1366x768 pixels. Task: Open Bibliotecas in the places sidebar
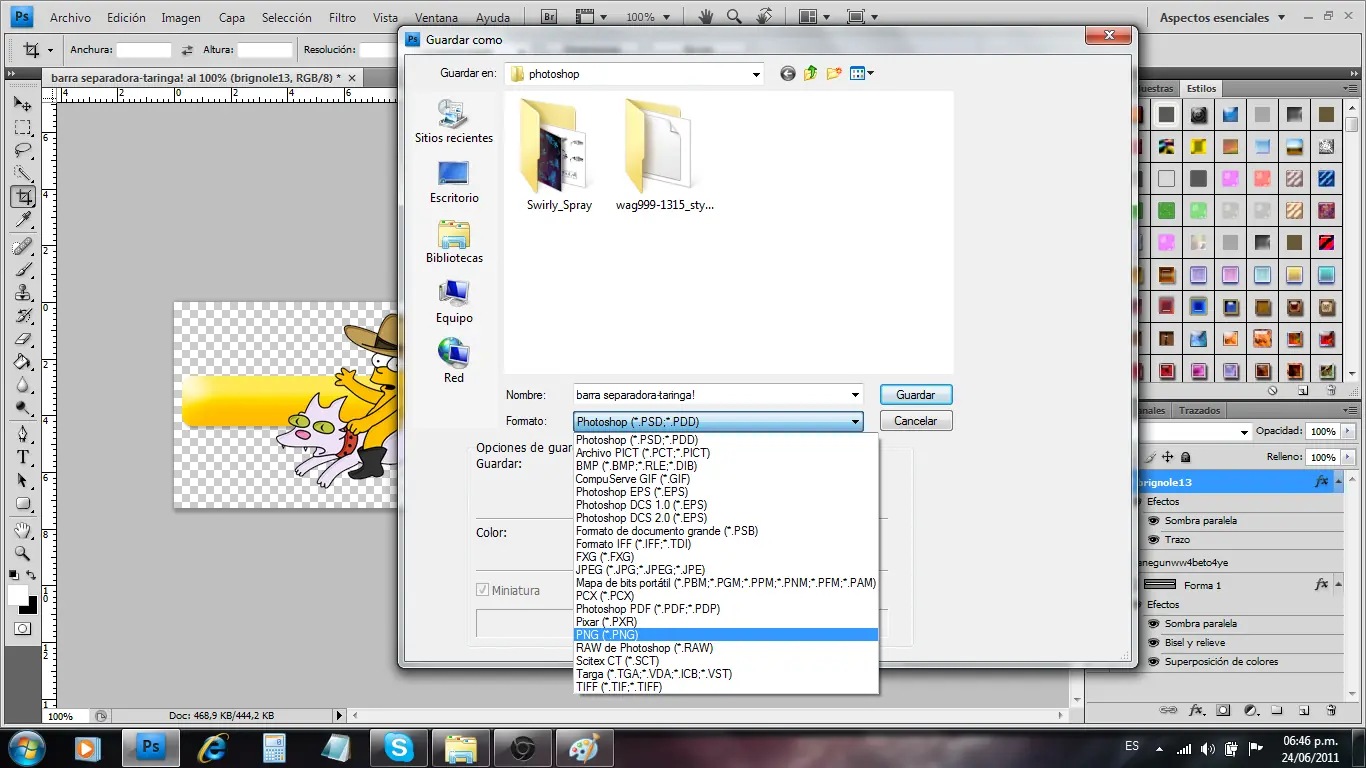454,241
